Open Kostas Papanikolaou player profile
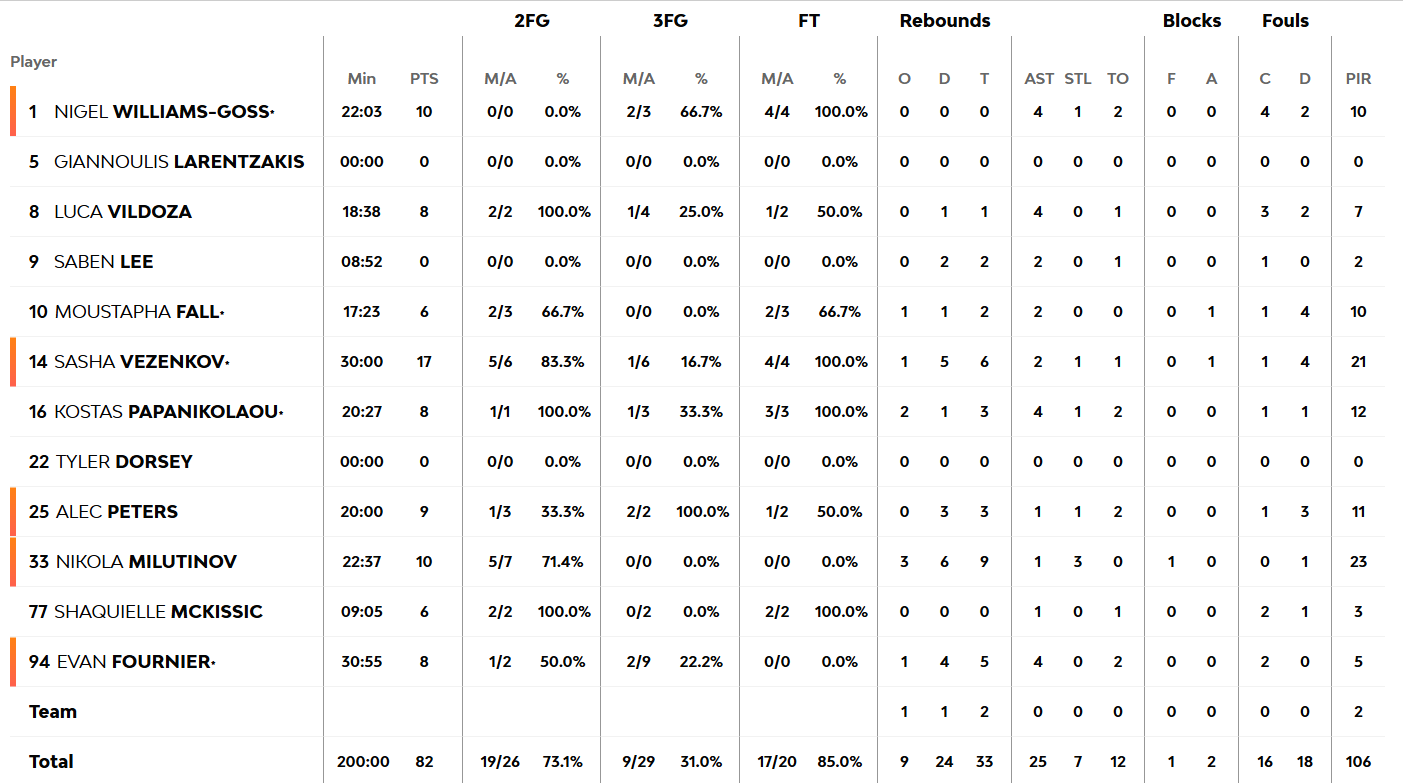The width and height of the screenshot is (1403, 783). tap(166, 412)
